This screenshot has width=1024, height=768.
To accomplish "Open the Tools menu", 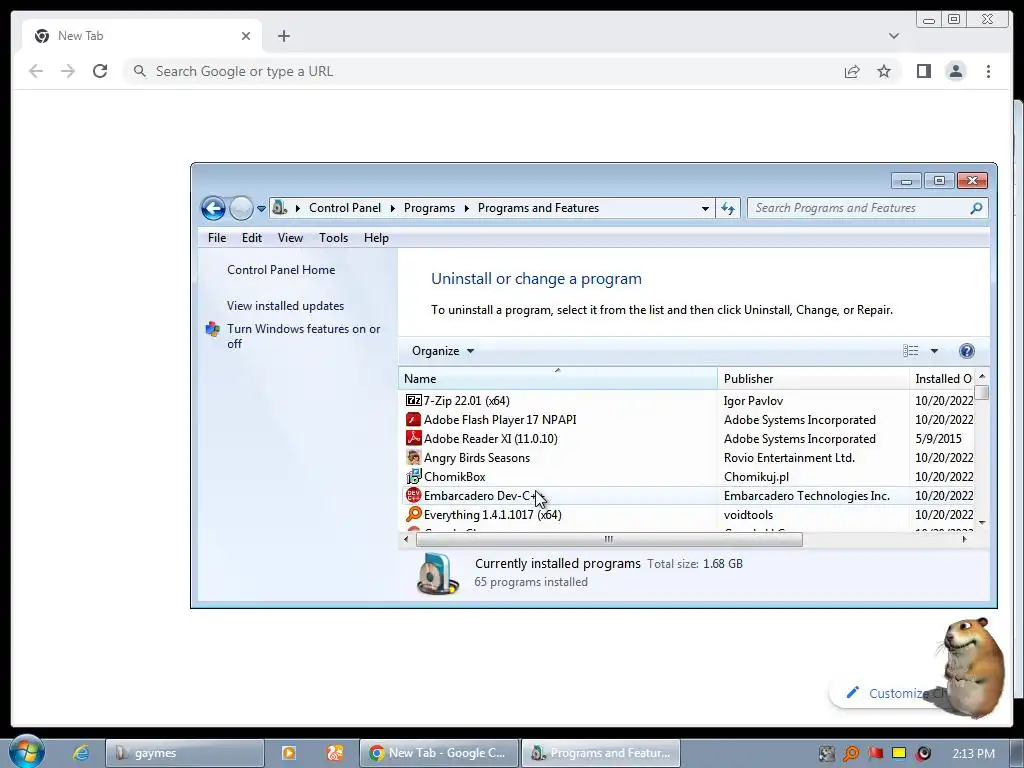I will [x=333, y=238].
